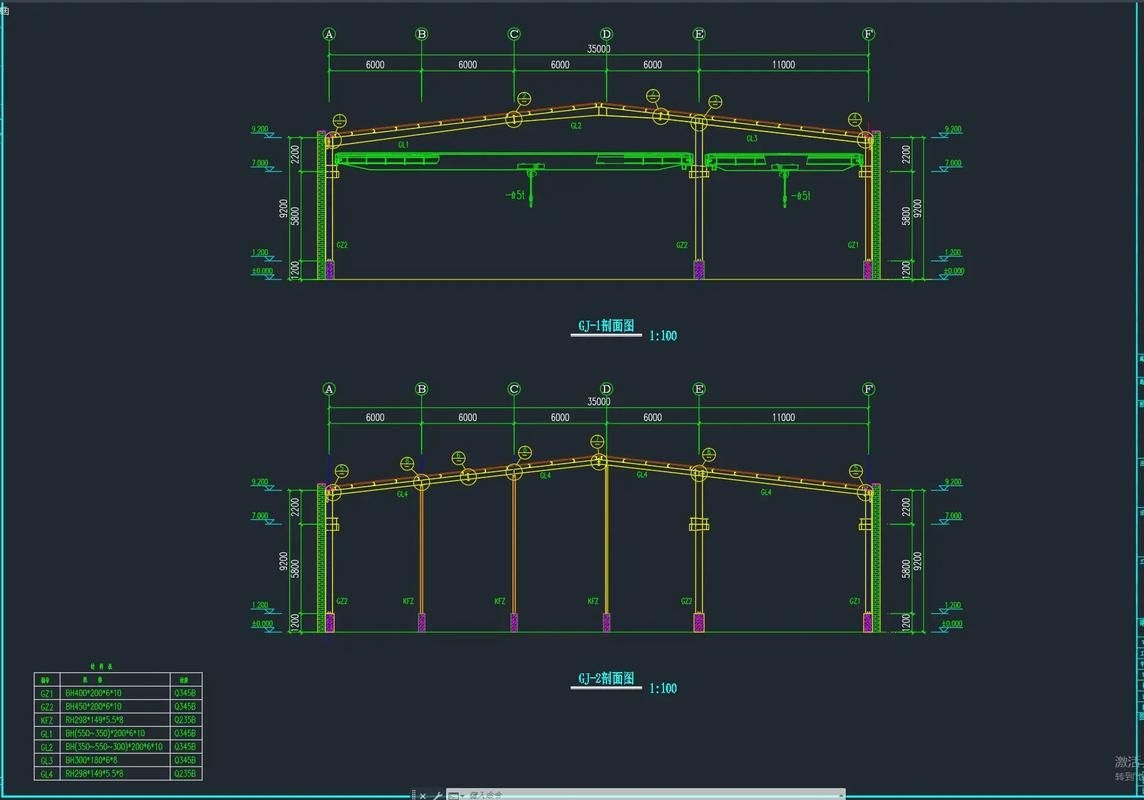The width and height of the screenshot is (1144, 800).
Task: Open the underlined GJ-1剖面图 section title
Action: point(605,325)
